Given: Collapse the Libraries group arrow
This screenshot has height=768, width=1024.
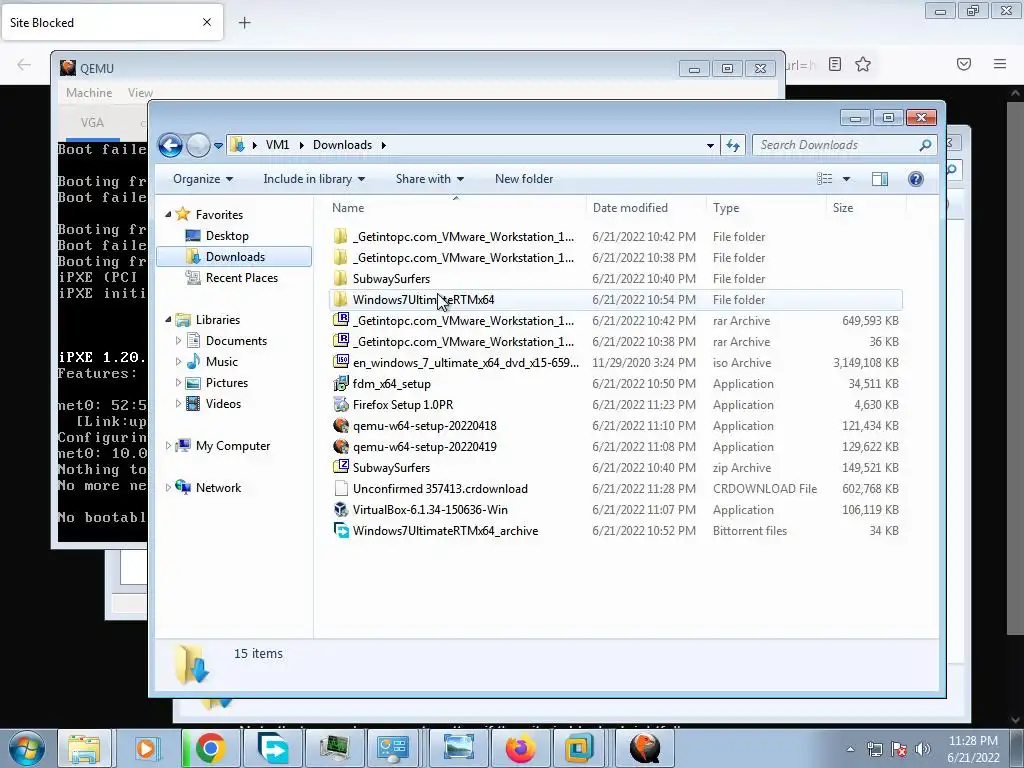Looking at the screenshot, I should [168, 319].
